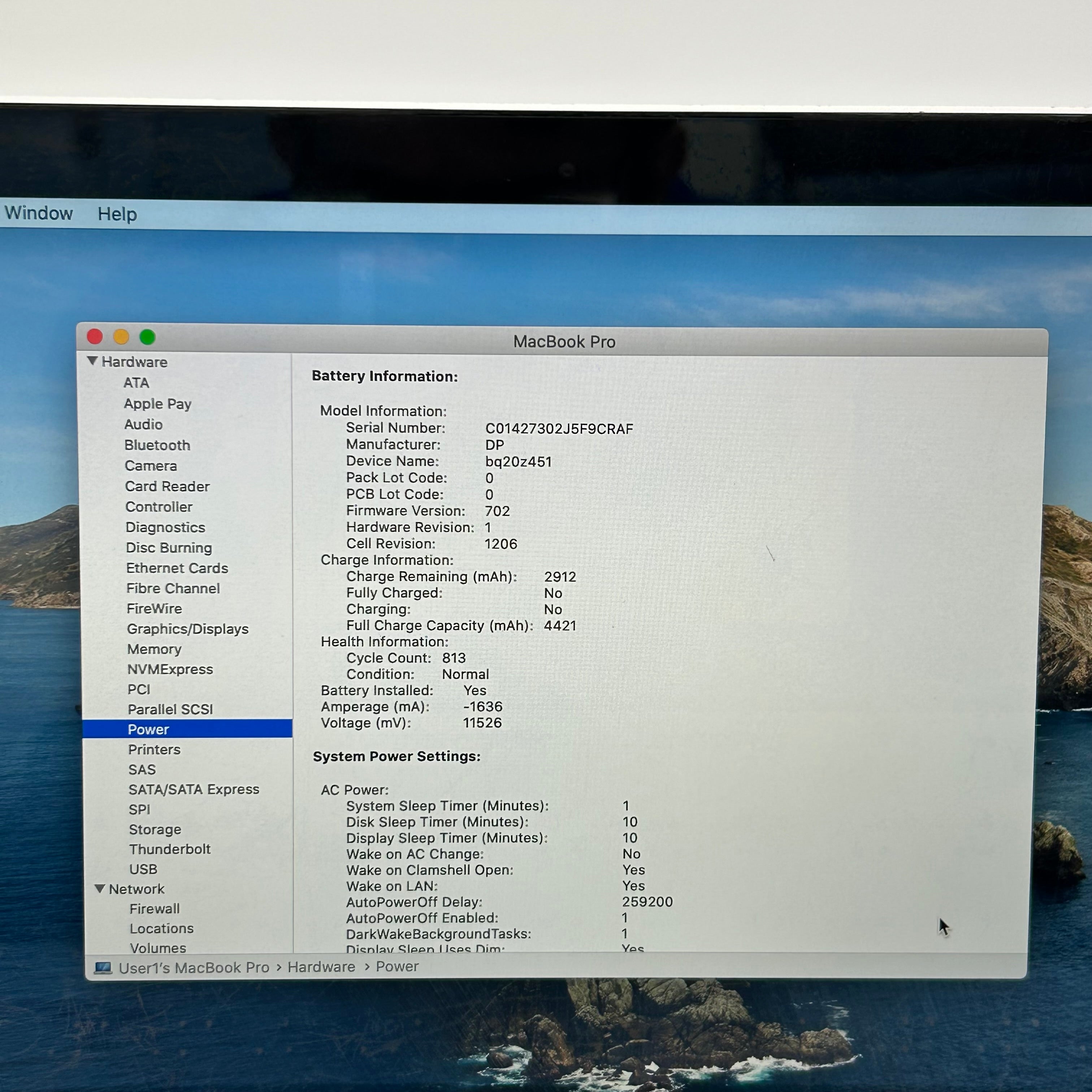
Task: Select Thunderbolt in the sidebar
Action: tap(170, 849)
